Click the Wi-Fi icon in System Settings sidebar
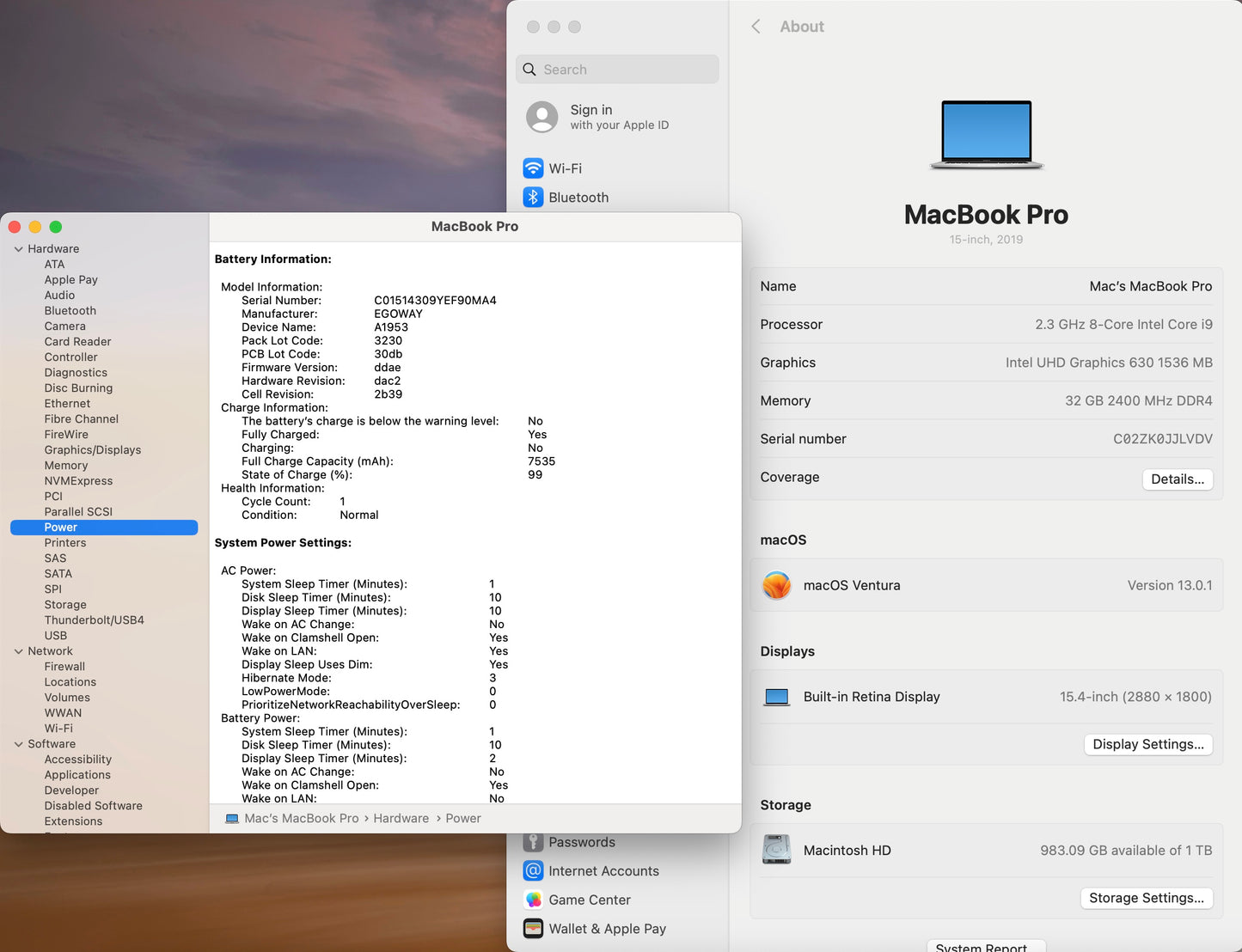 (533, 168)
